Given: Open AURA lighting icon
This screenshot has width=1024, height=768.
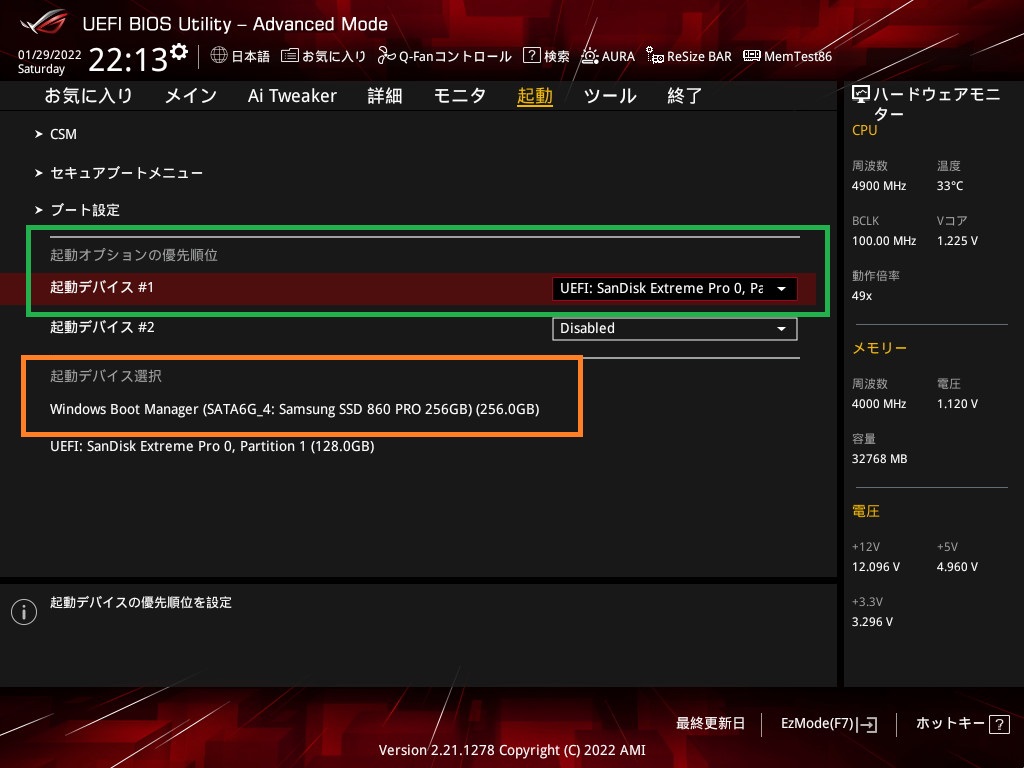Looking at the screenshot, I should click(x=590, y=56).
